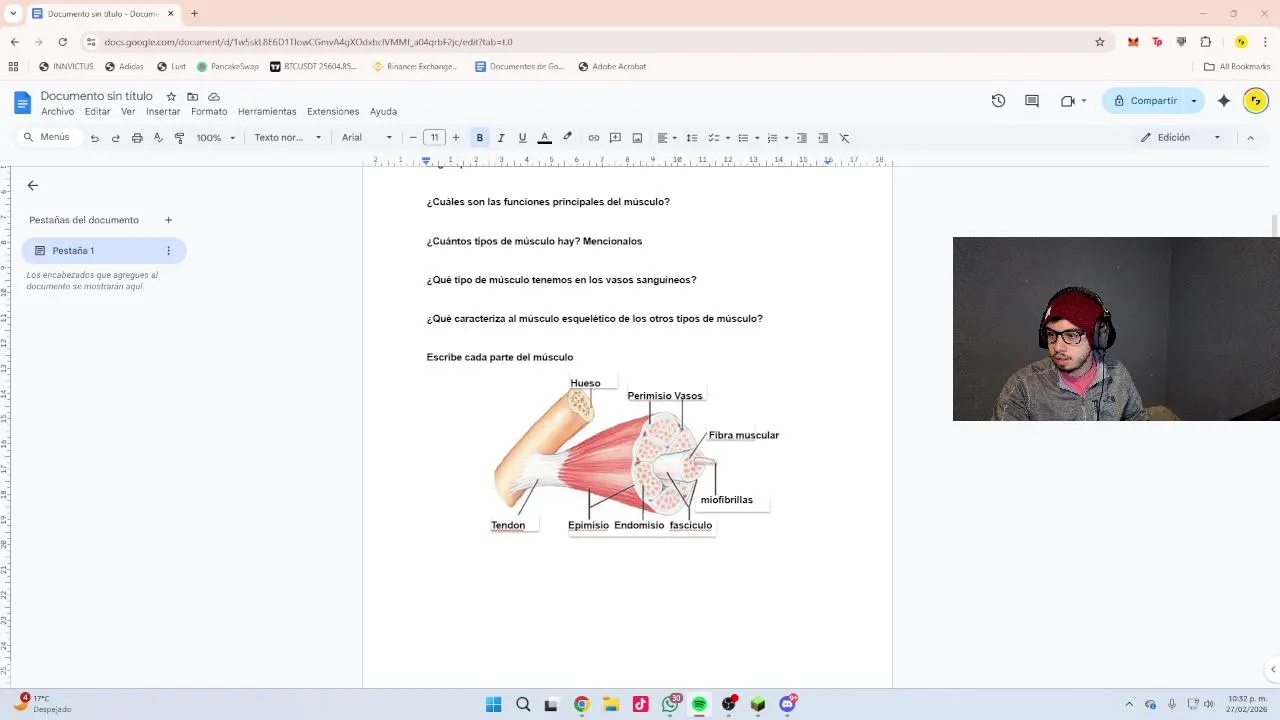Insert a link with chain icon
This screenshot has width=1280, height=720.
(x=594, y=138)
